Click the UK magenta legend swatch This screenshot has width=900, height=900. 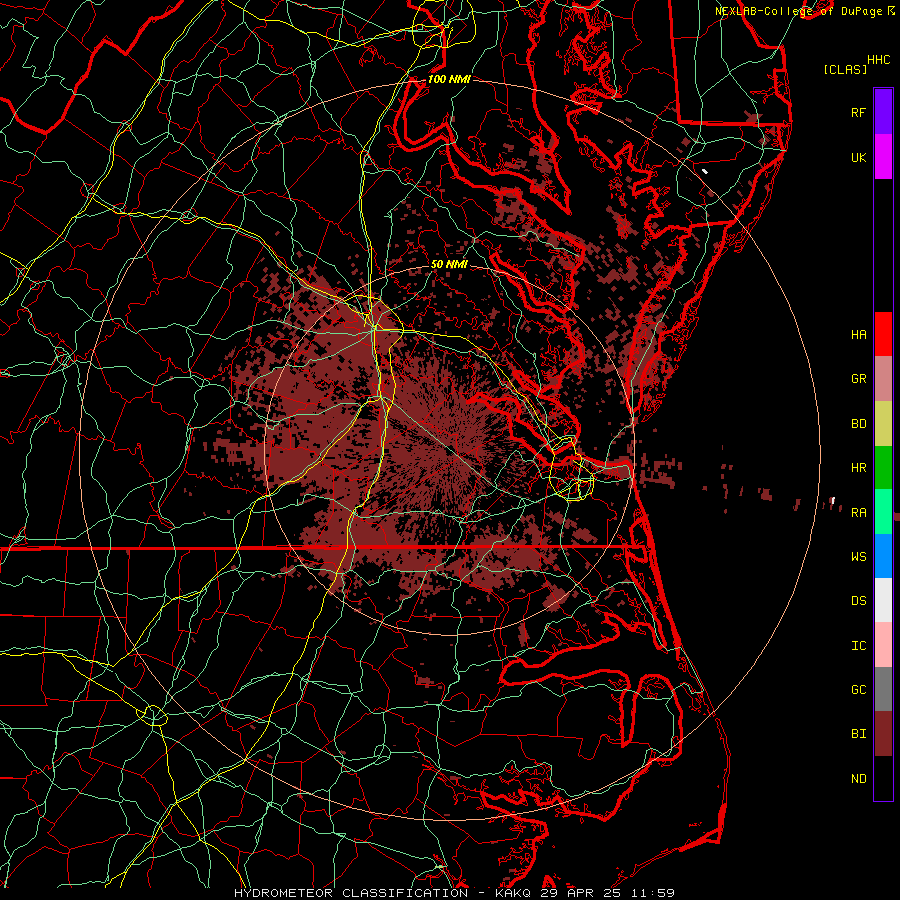click(x=883, y=157)
